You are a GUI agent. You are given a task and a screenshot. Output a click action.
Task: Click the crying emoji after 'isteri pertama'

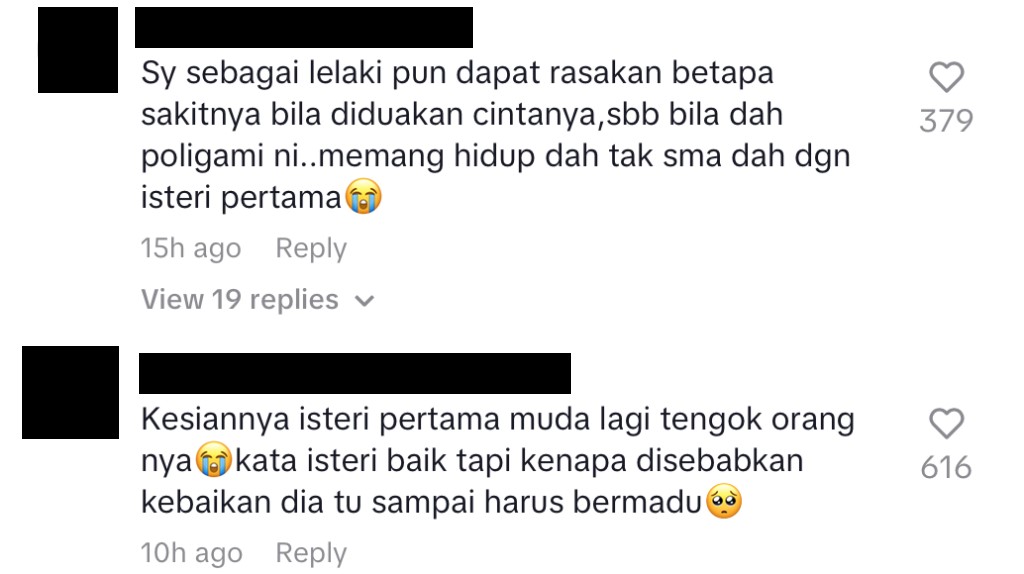coord(363,196)
